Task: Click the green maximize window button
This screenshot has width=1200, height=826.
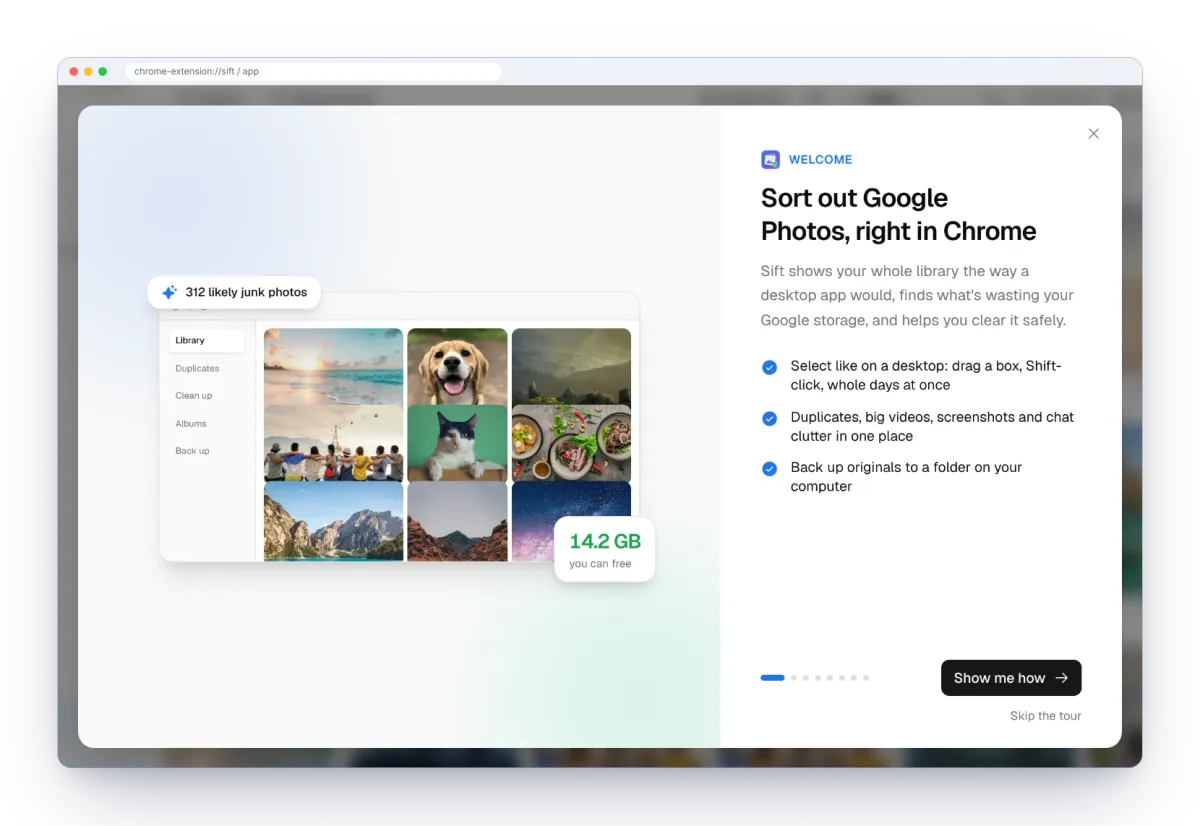Action: click(103, 72)
